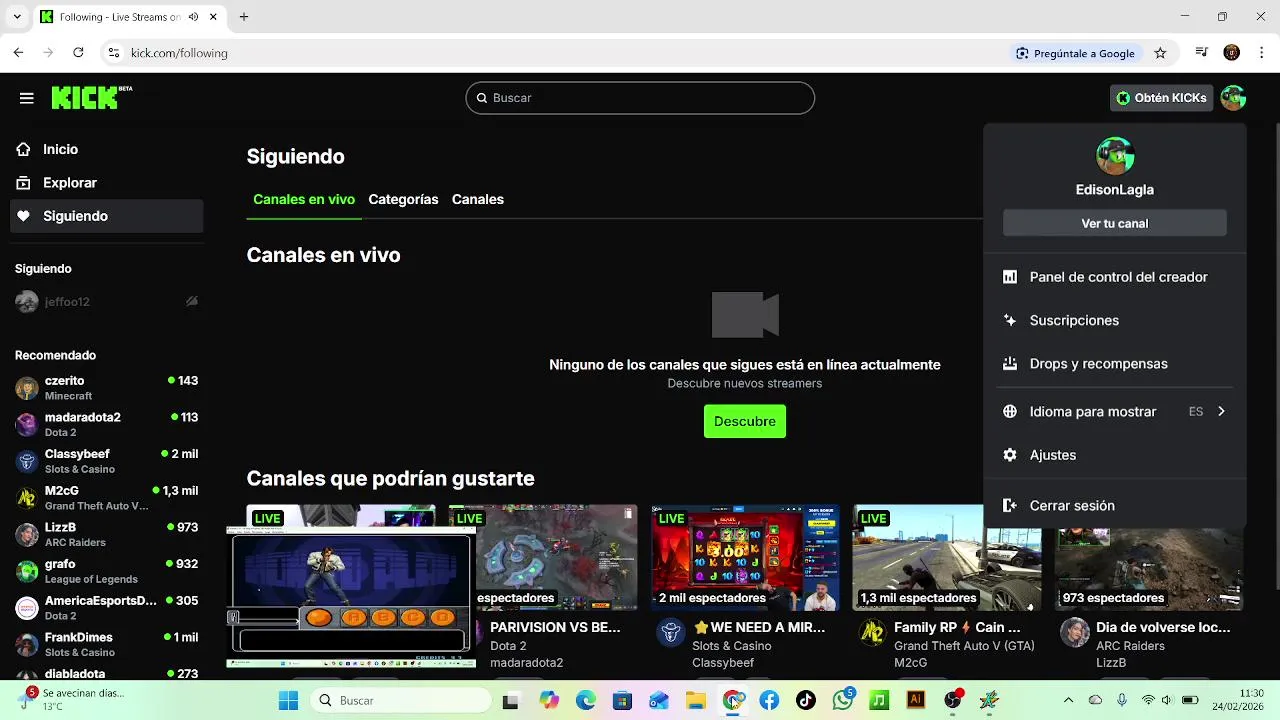Open Suscripciones from the account menu

click(x=1115, y=320)
